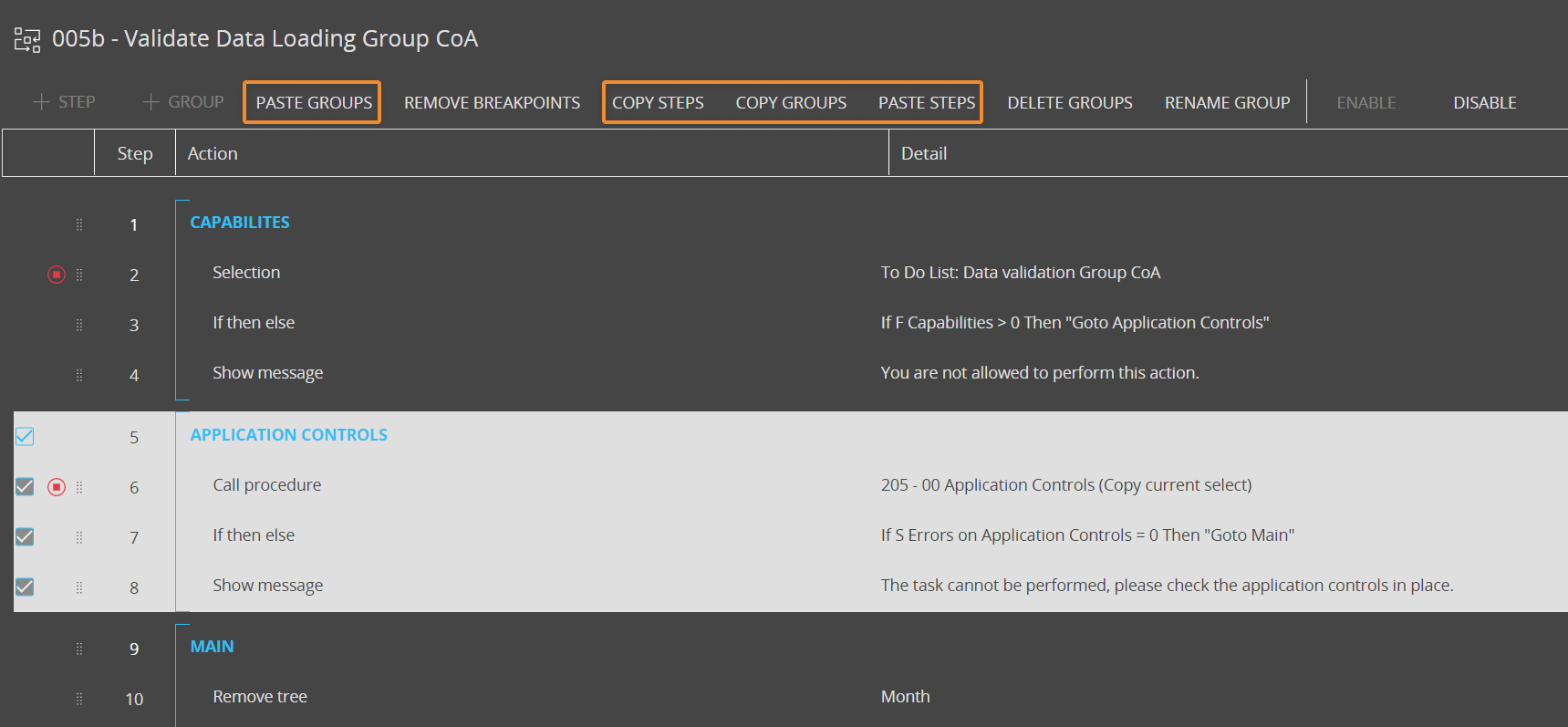Click drag handle of step 9

pos(79,649)
